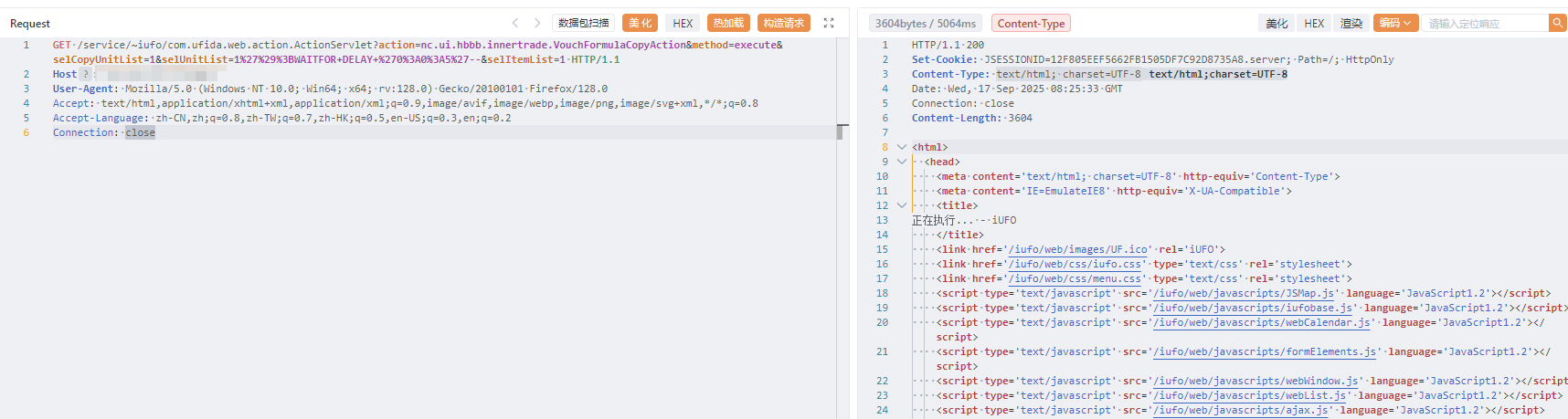This screenshot has width=1568, height=419.
Task: Click the request editor vertical scrollbar
Action: pyautogui.click(x=841, y=132)
